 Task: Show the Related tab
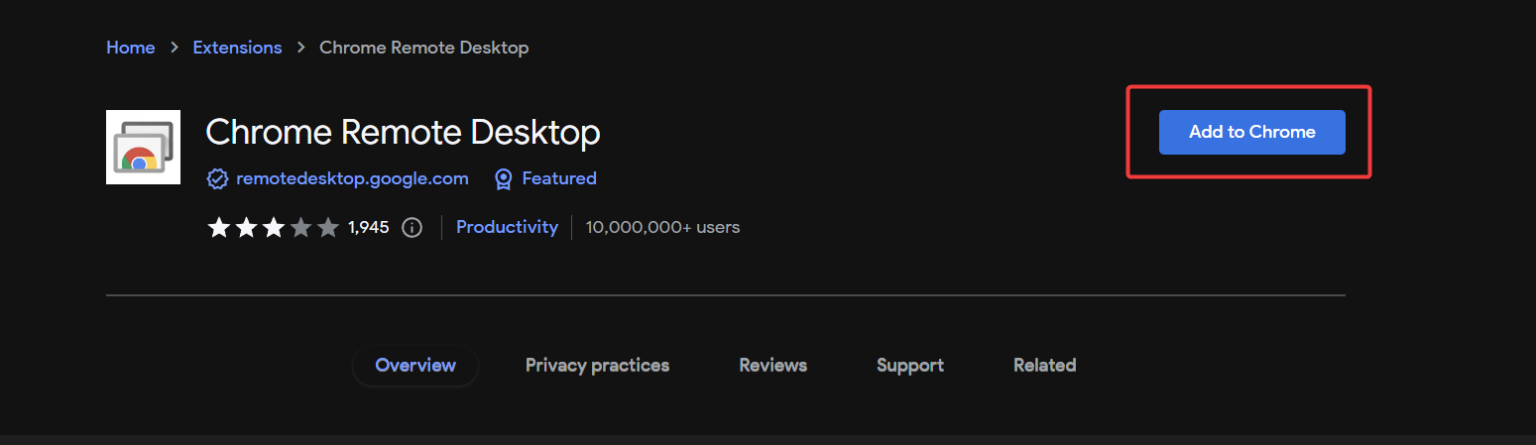click(1044, 365)
